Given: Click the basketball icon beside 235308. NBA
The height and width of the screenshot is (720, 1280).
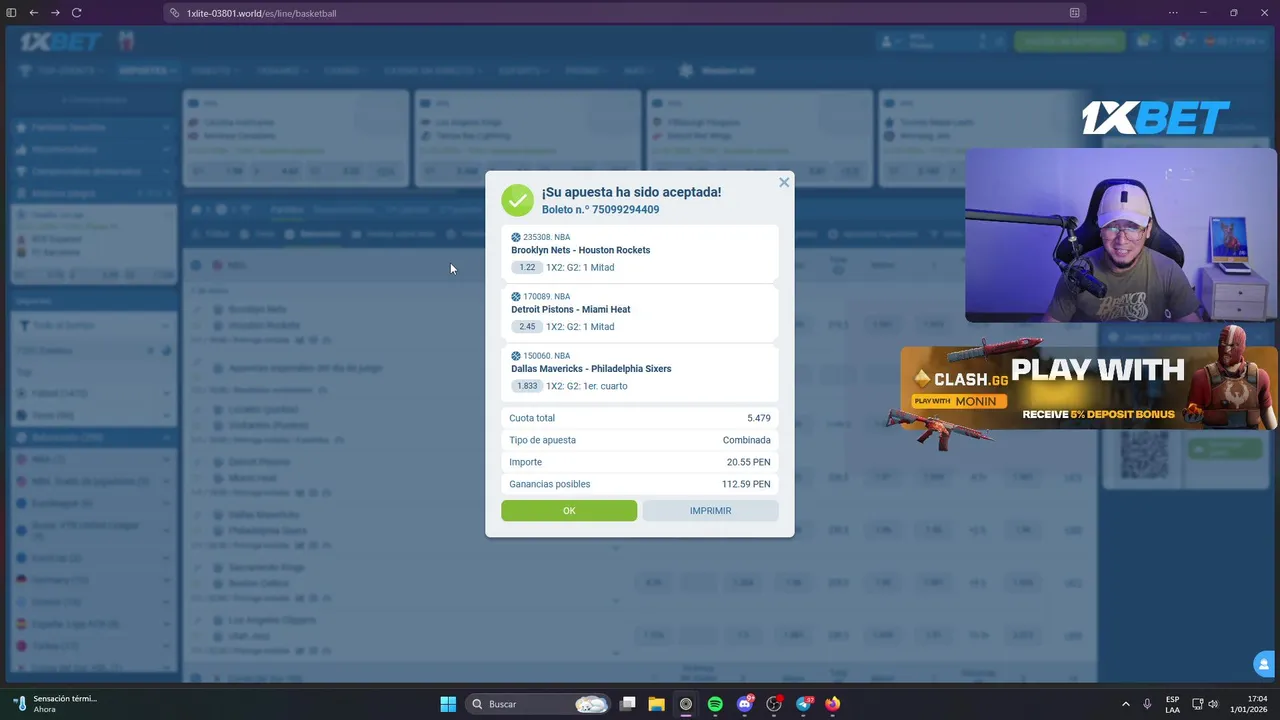Looking at the screenshot, I should (x=516, y=238).
